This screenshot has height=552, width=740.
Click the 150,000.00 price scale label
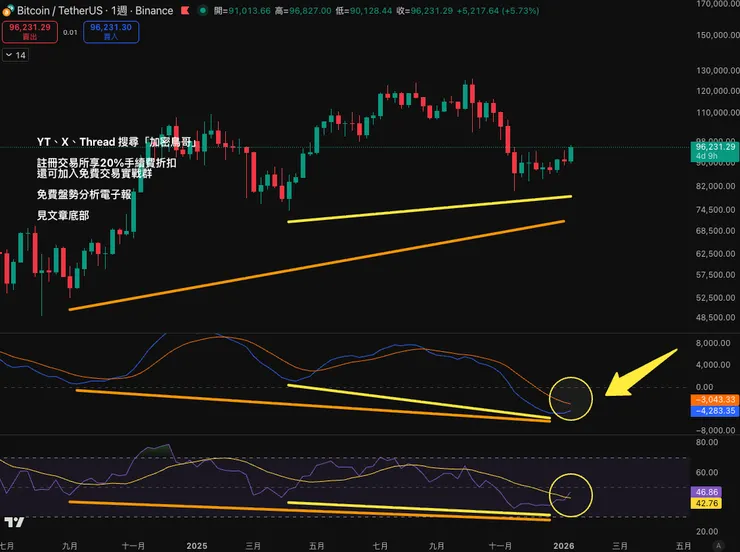[x=718, y=35]
